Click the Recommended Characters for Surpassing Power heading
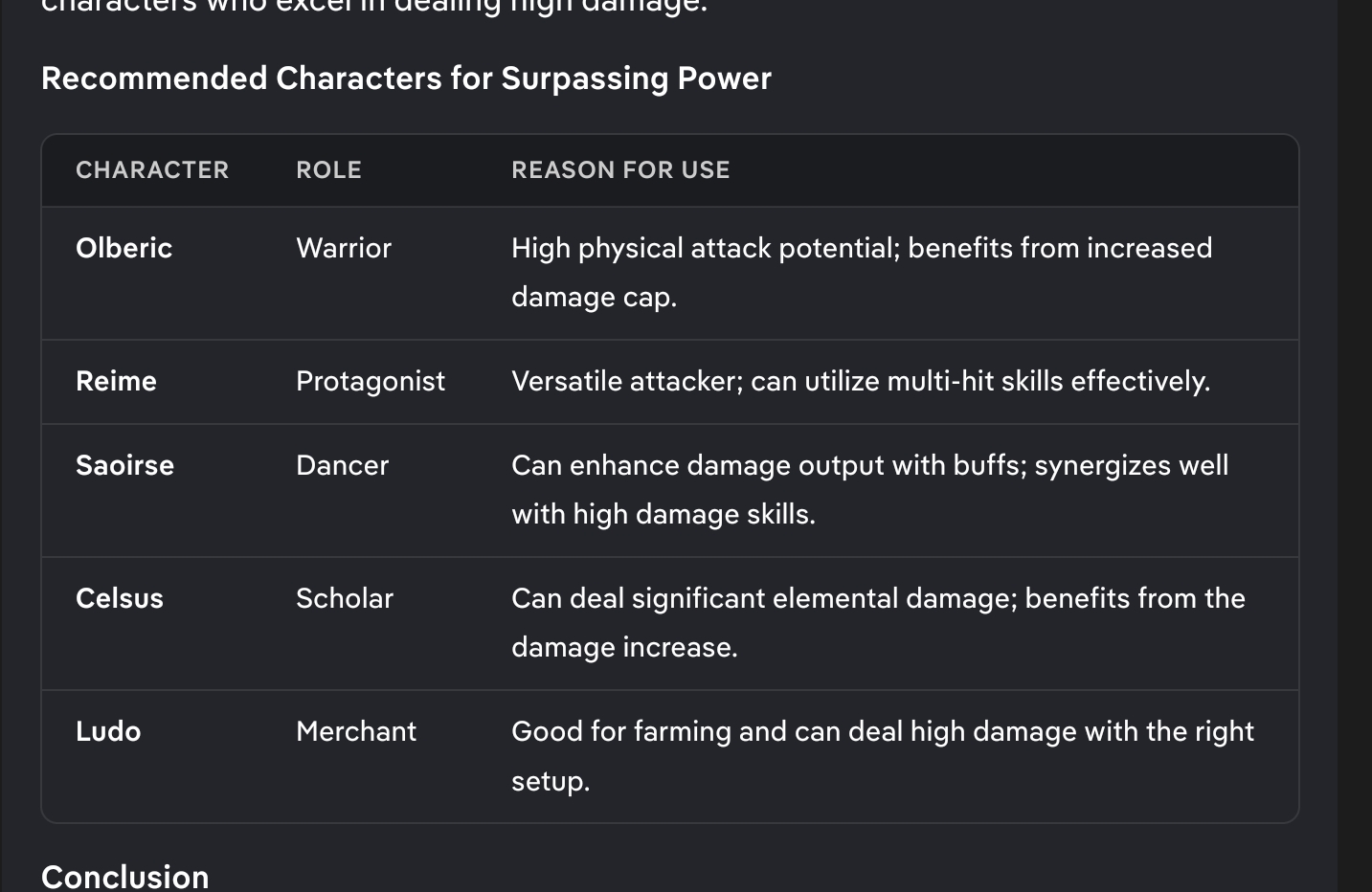Image resolution: width=1372 pixels, height=892 pixels. click(x=406, y=78)
